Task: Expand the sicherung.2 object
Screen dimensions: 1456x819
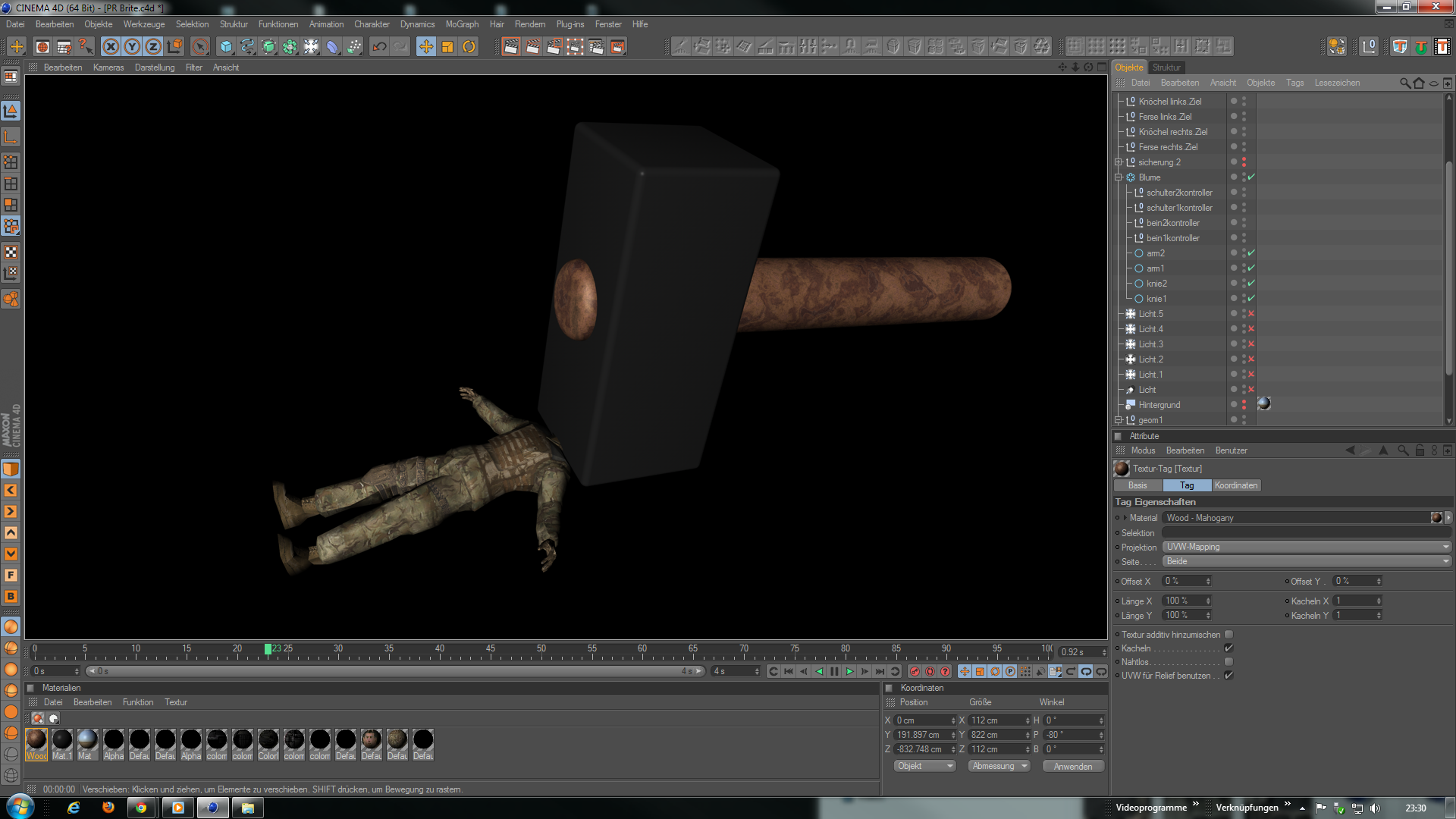Action: tap(1119, 162)
